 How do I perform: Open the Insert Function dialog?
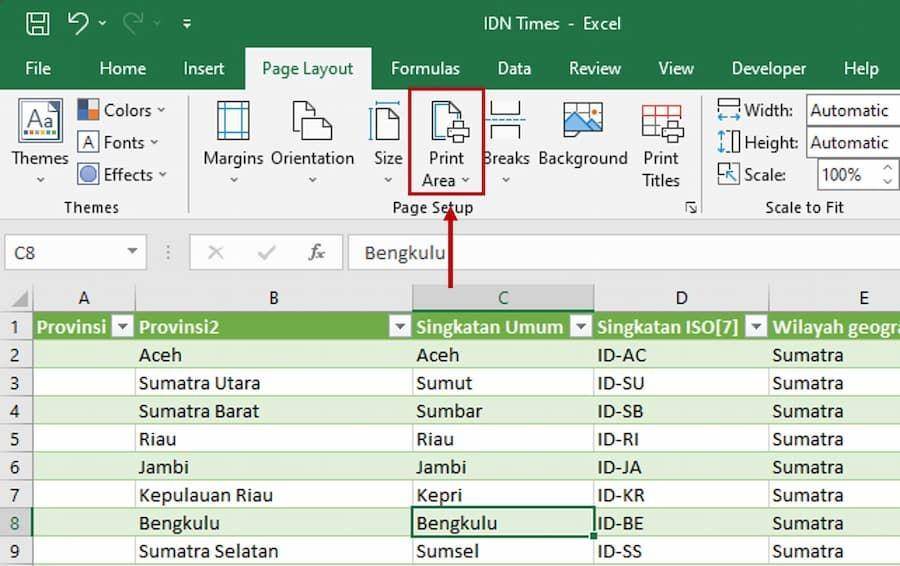(x=316, y=252)
